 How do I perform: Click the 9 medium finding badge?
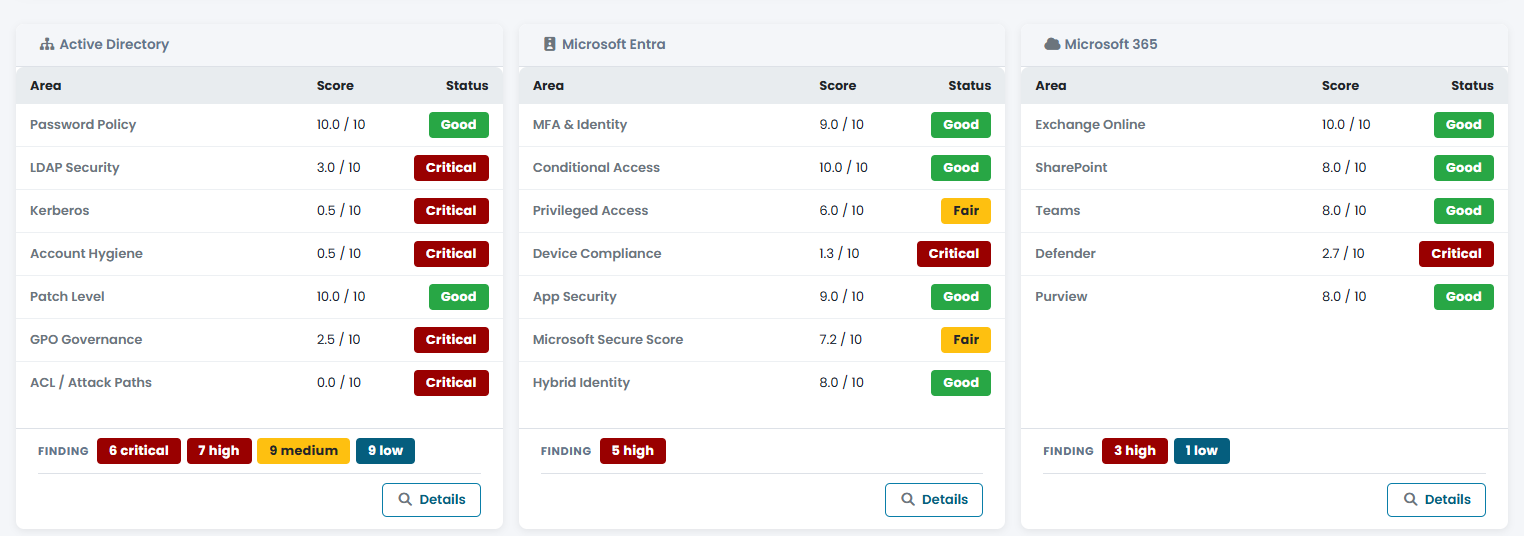303,451
